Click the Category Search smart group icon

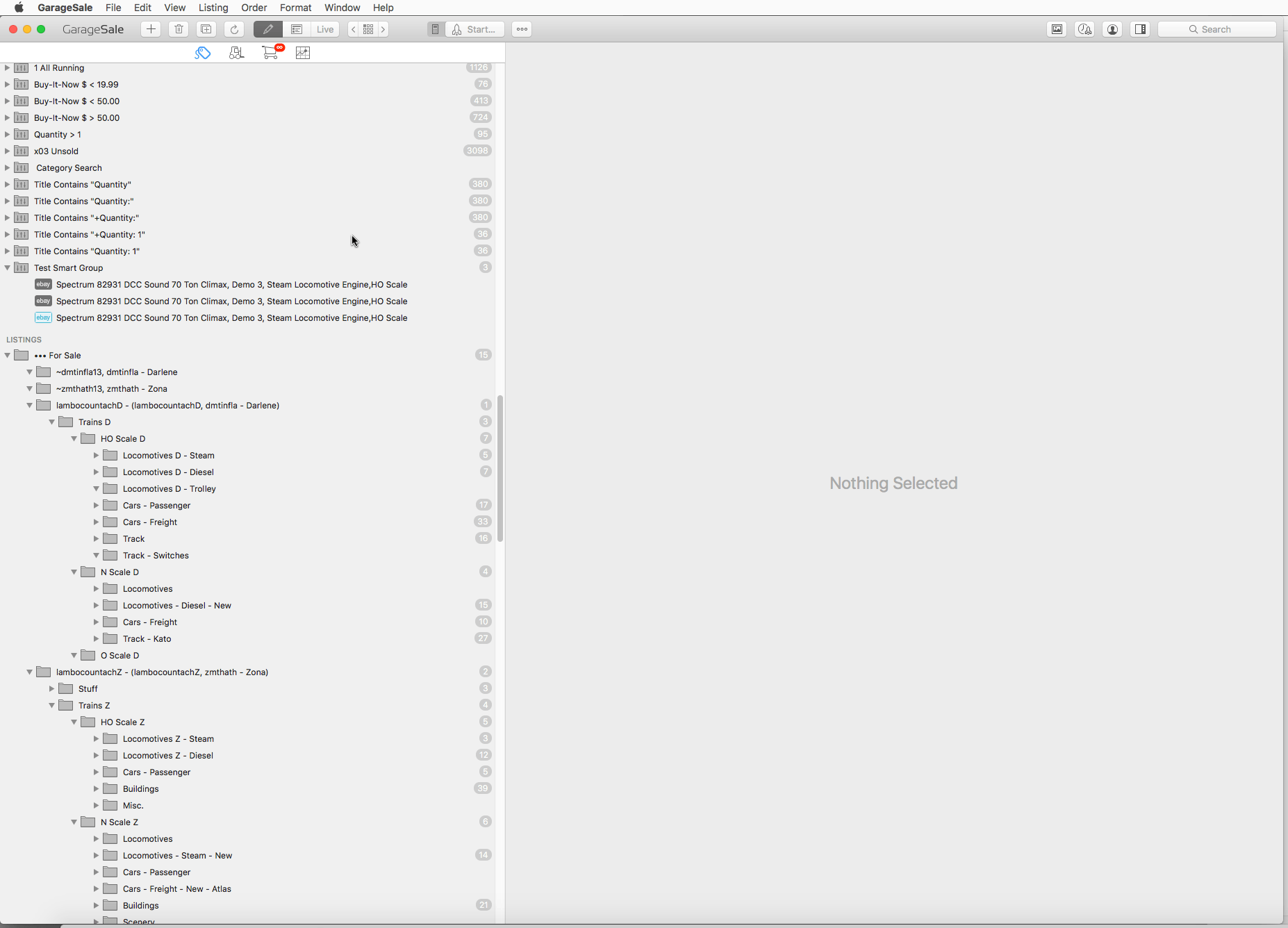pyautogui.click(x=22, y=167)
